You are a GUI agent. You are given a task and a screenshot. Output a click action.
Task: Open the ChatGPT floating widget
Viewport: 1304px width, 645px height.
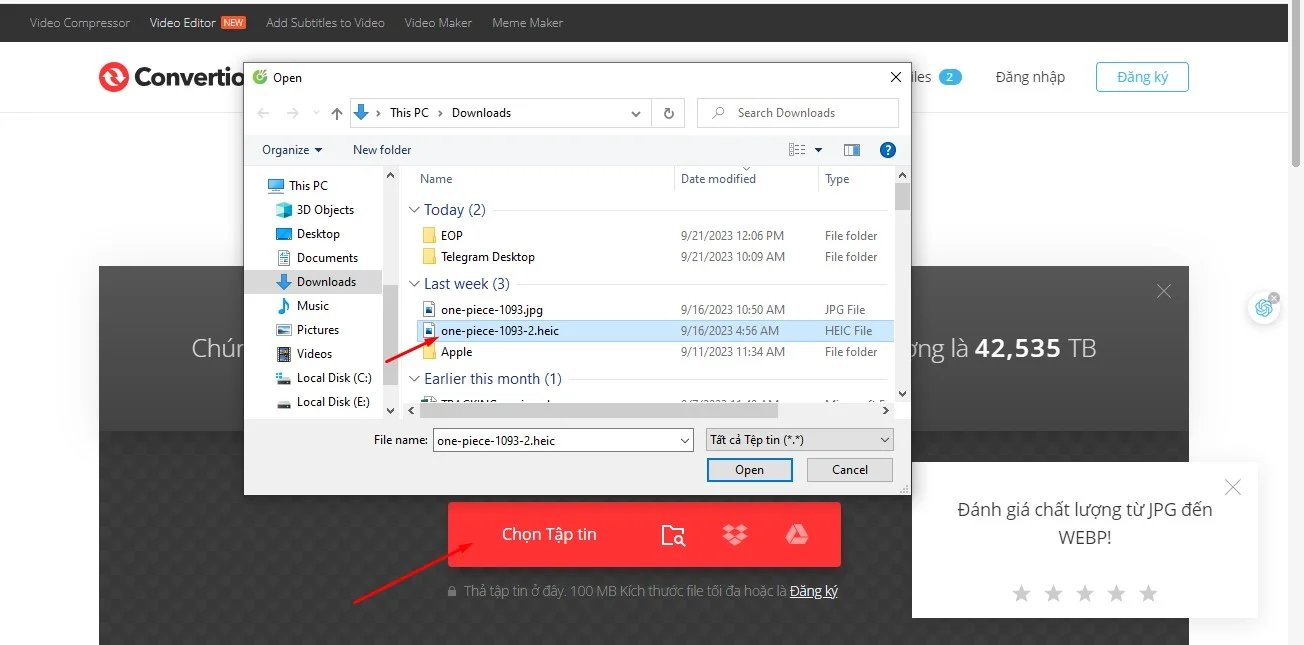1264,310
